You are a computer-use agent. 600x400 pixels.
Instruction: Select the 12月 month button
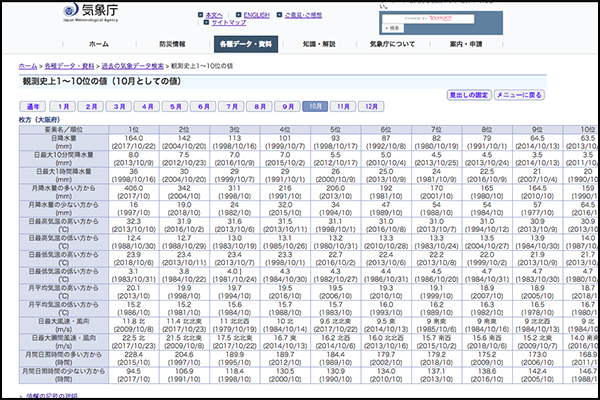click(x=371, y=105)
